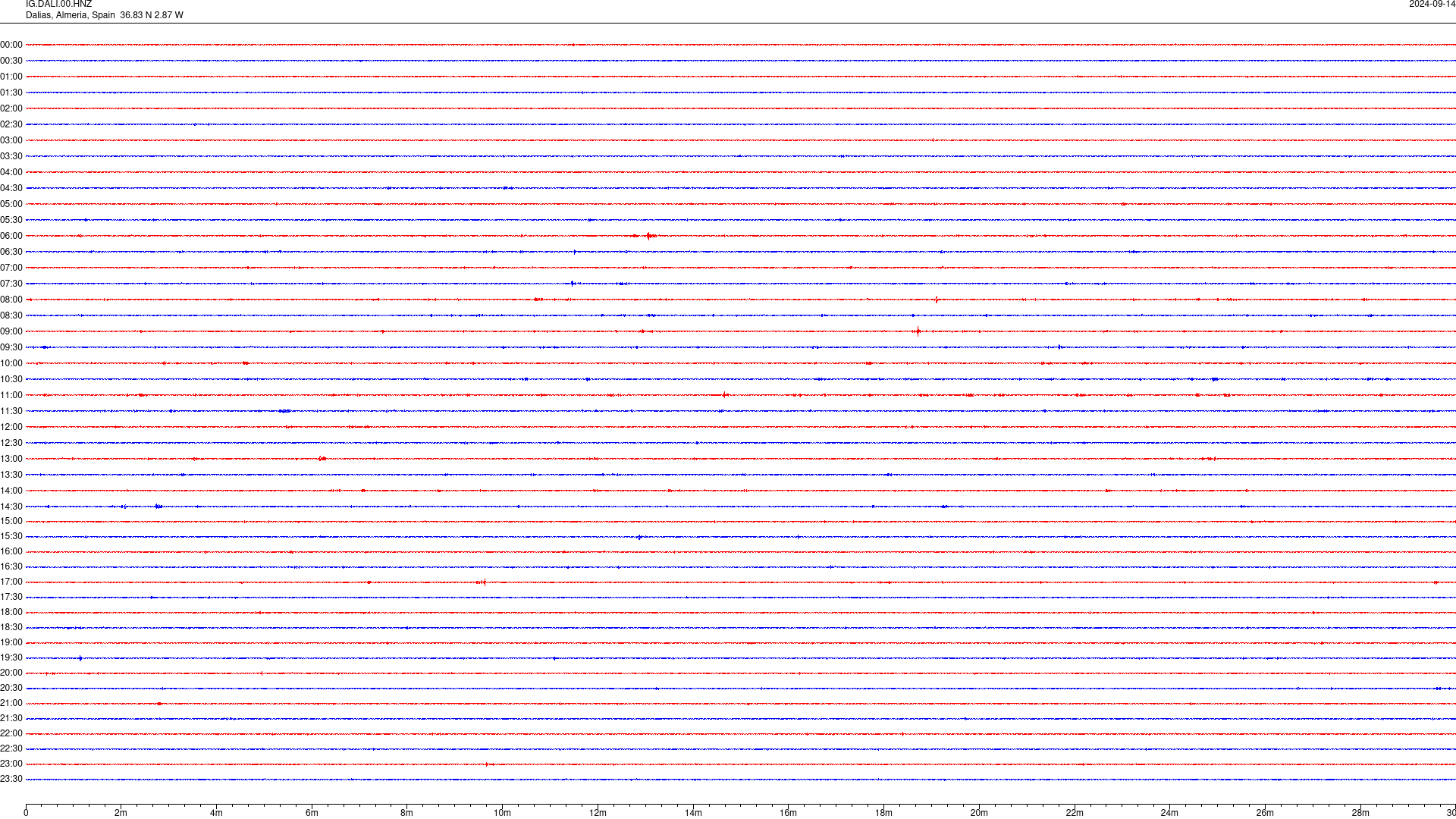The image size is (1456, 819).
Task: Select the 21:00 time row label
Action: (x=11, y=703)
